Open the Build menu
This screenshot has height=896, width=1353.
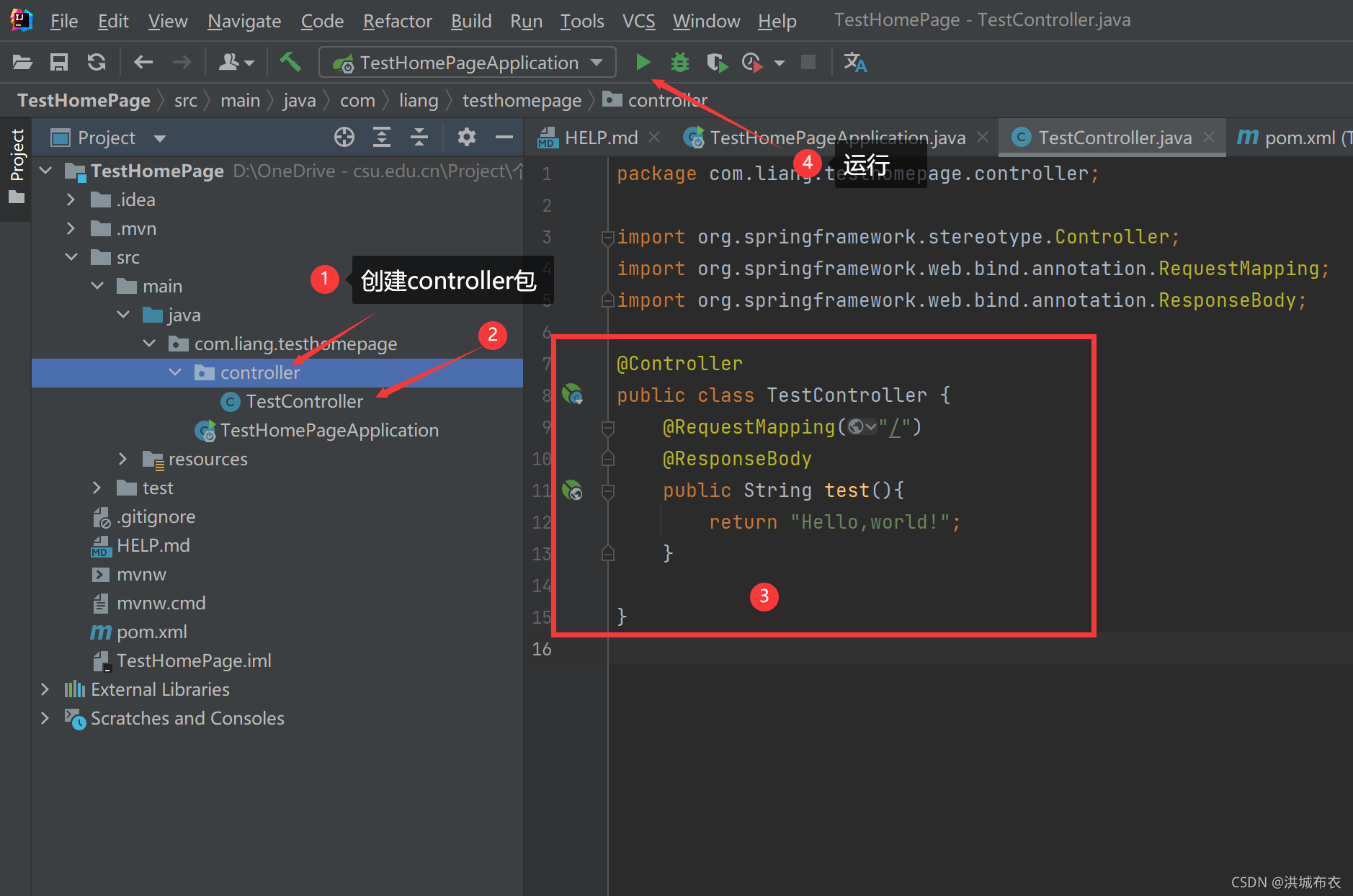(x=471, y=21)
